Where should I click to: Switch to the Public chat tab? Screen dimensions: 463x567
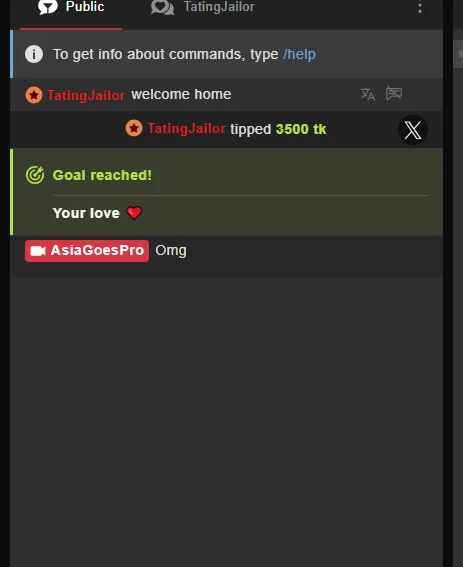coord(71,7)
